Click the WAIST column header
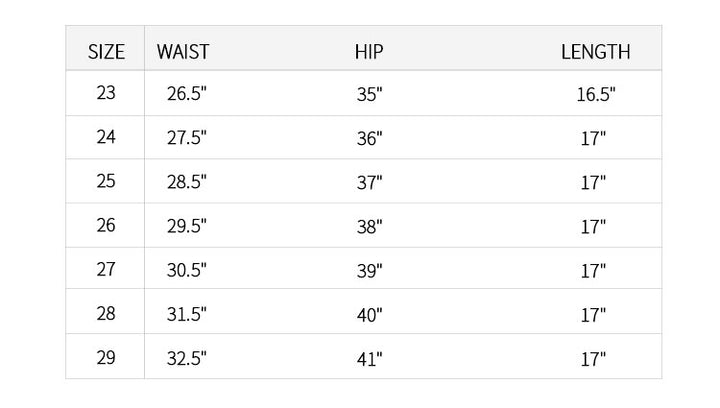Image resolution: width=720 pixels, height=408 pixels. pos(183,52)
